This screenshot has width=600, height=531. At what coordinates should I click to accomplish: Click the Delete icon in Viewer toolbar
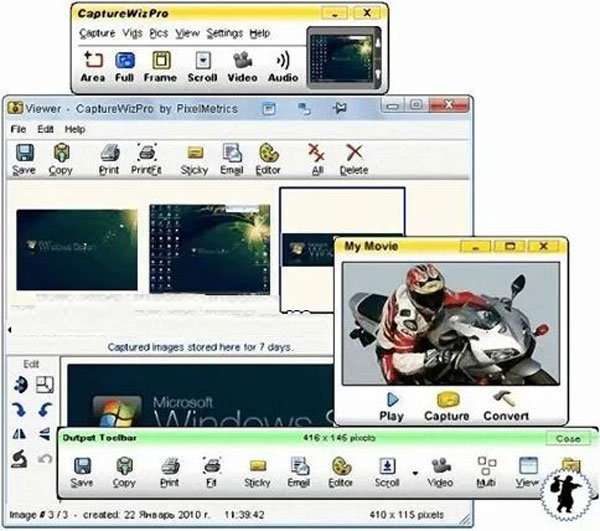354,159
